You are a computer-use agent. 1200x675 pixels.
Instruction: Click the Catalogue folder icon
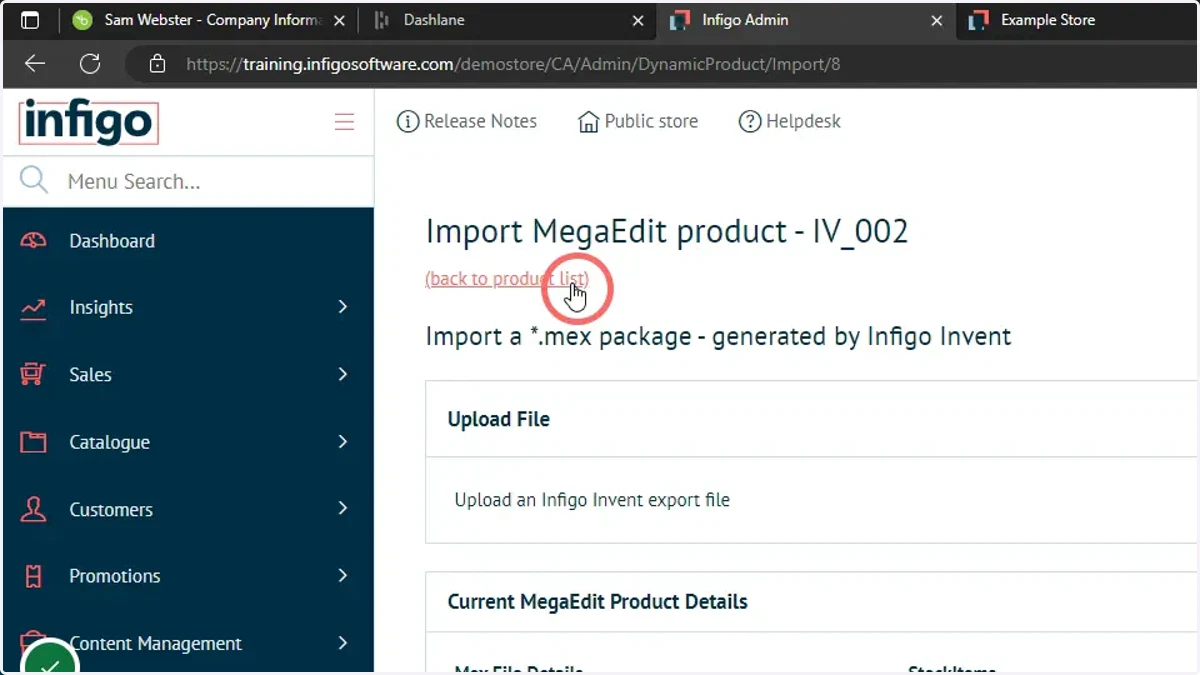(x=34, y=442)
